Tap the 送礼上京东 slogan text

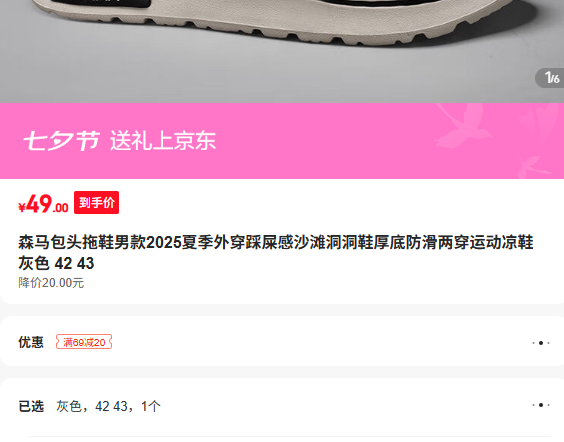tap(163, 140)
